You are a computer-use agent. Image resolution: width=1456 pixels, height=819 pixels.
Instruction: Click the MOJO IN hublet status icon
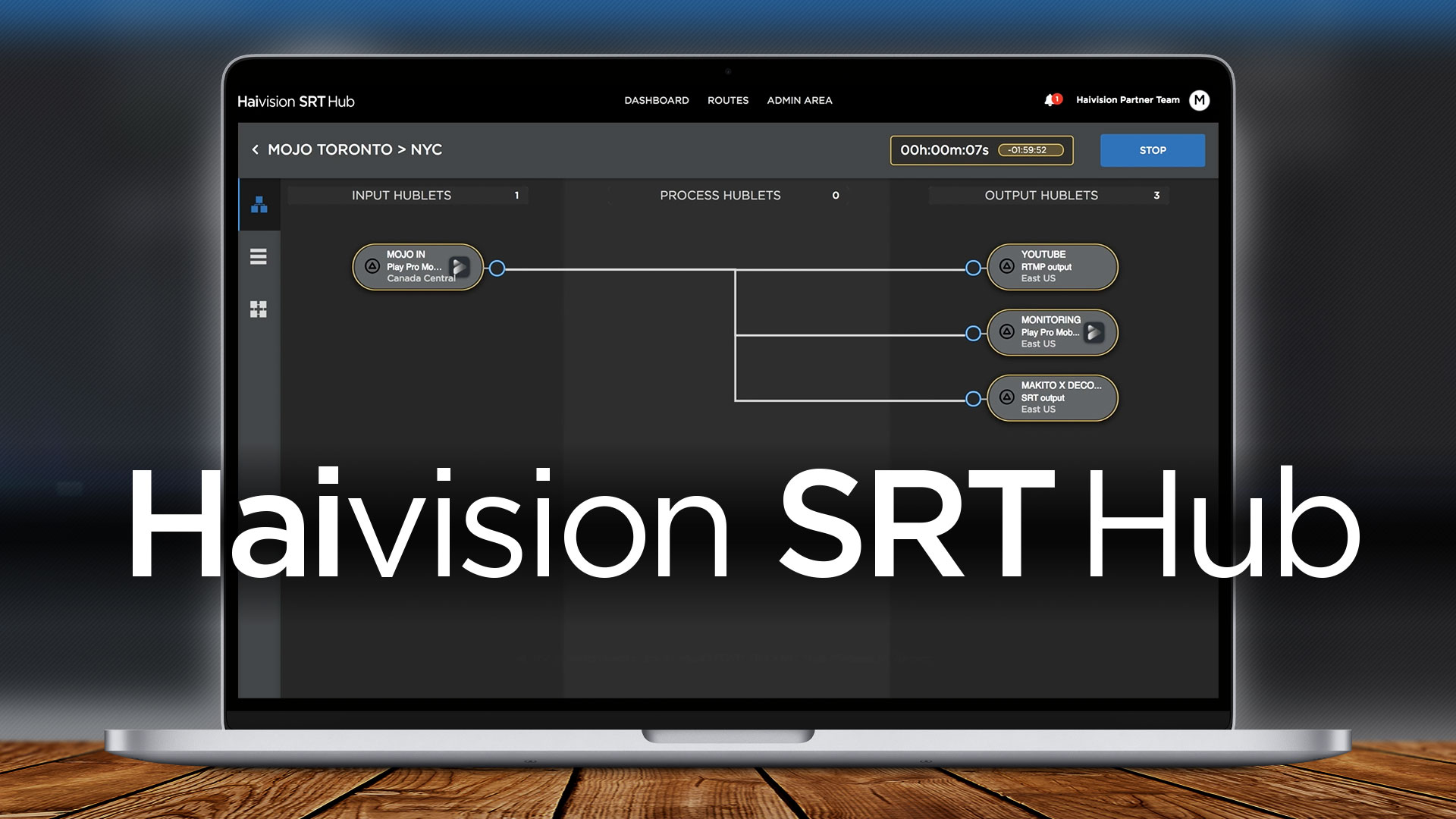pyautogui.click(x=372, y=266)
